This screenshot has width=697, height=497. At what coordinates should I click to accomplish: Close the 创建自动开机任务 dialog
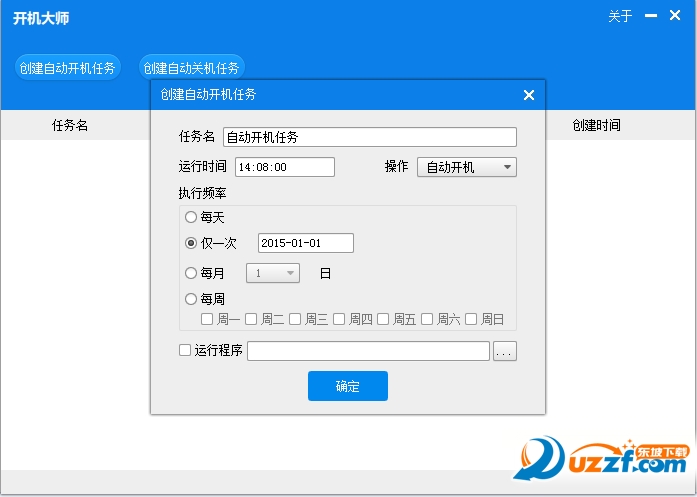pos(529,95)
